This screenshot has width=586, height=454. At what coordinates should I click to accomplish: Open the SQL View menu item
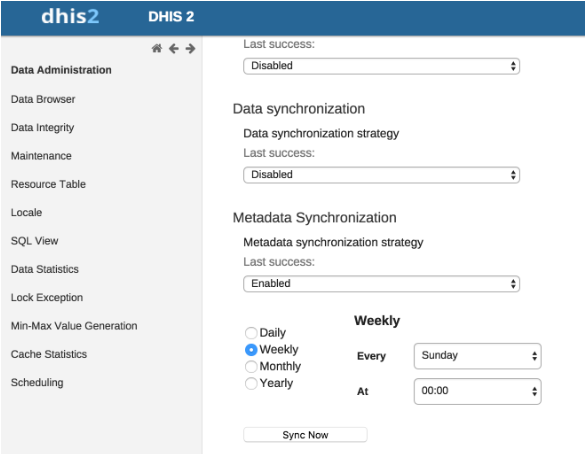coord(34,241)
